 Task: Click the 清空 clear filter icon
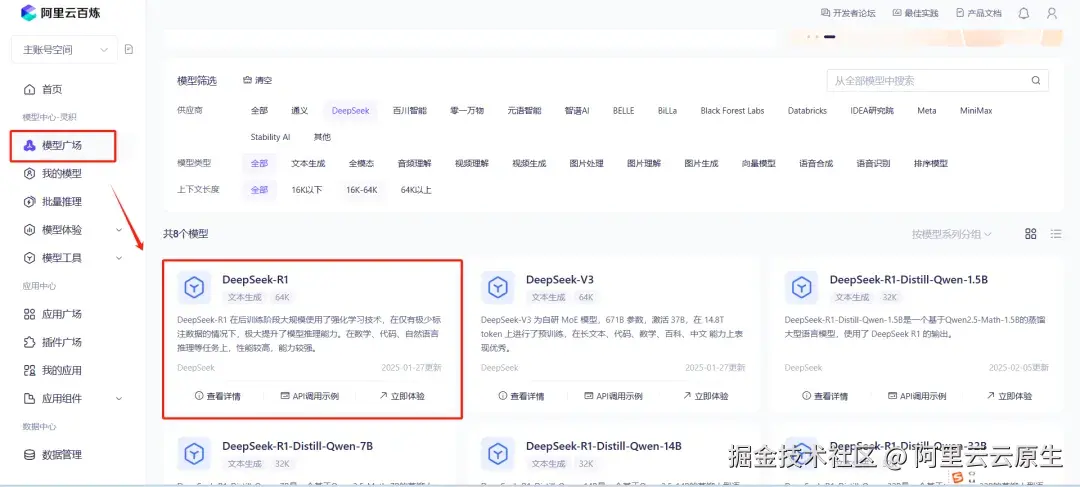[247, 81]
